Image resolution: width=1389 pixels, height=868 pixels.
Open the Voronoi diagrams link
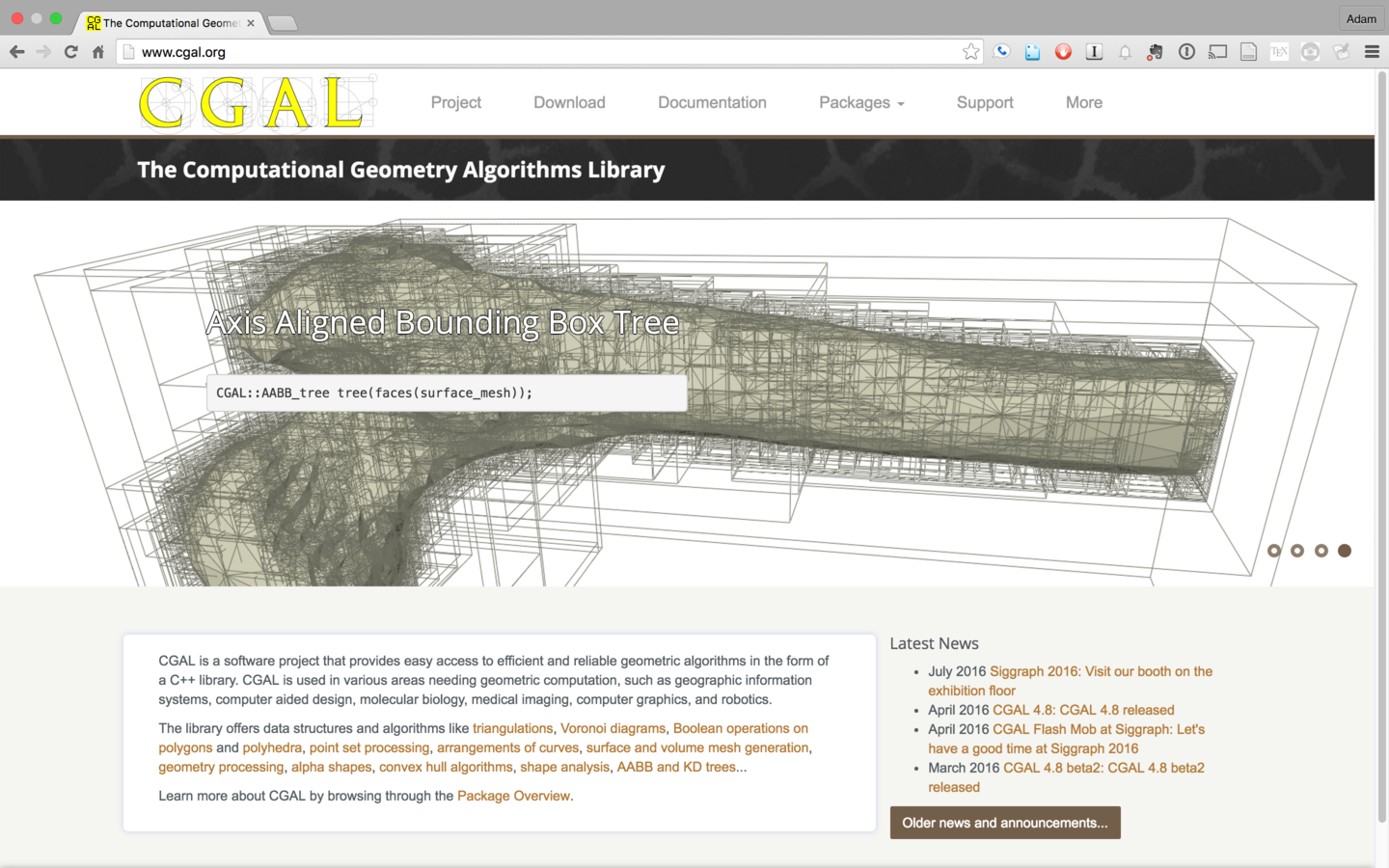point(613,728)
